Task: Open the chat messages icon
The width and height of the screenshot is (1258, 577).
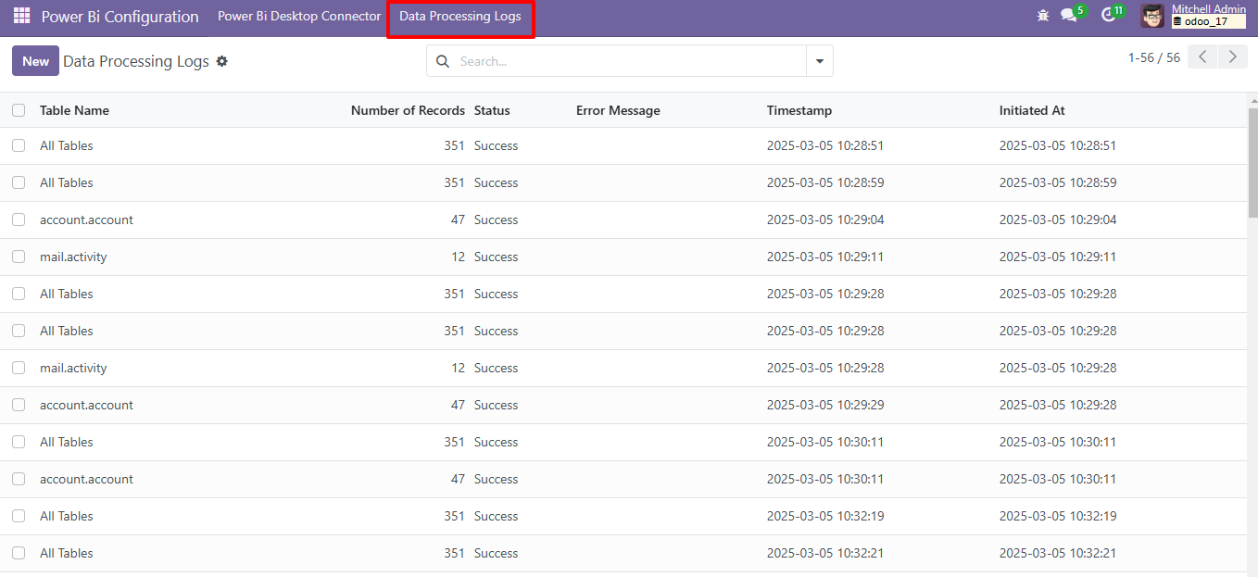Action: [1069, 16]
